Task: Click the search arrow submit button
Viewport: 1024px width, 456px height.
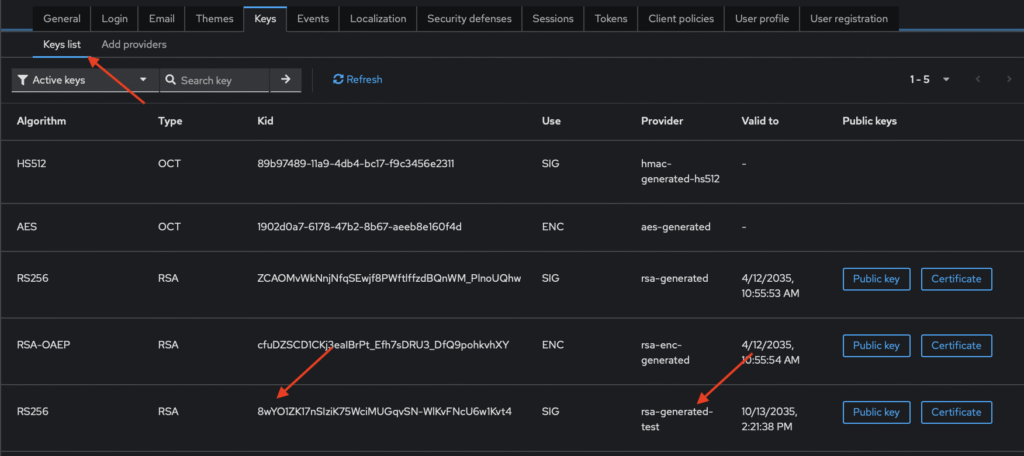Action: point(285,80)
